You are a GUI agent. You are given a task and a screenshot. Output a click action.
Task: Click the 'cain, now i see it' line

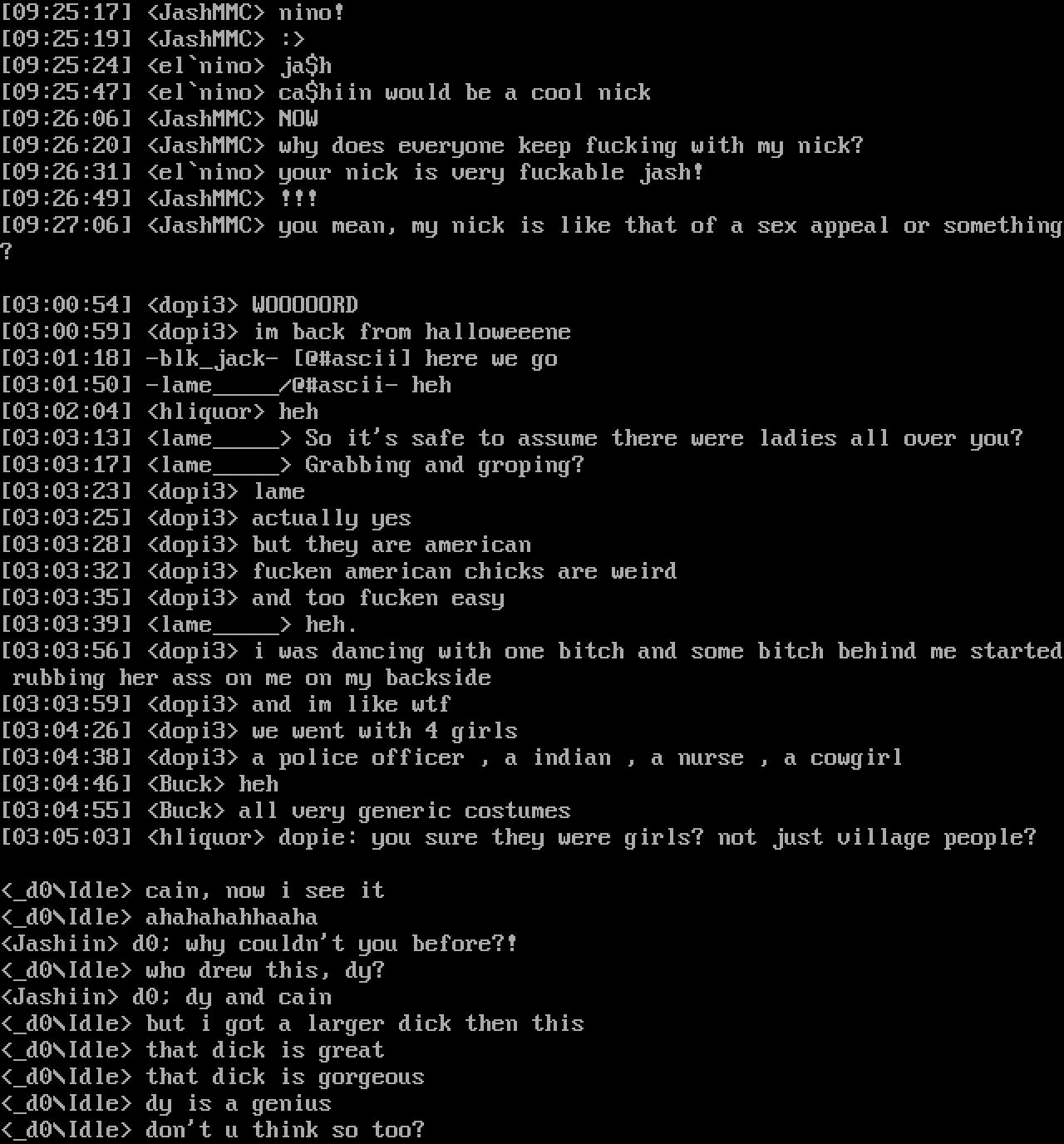(265, 890)
